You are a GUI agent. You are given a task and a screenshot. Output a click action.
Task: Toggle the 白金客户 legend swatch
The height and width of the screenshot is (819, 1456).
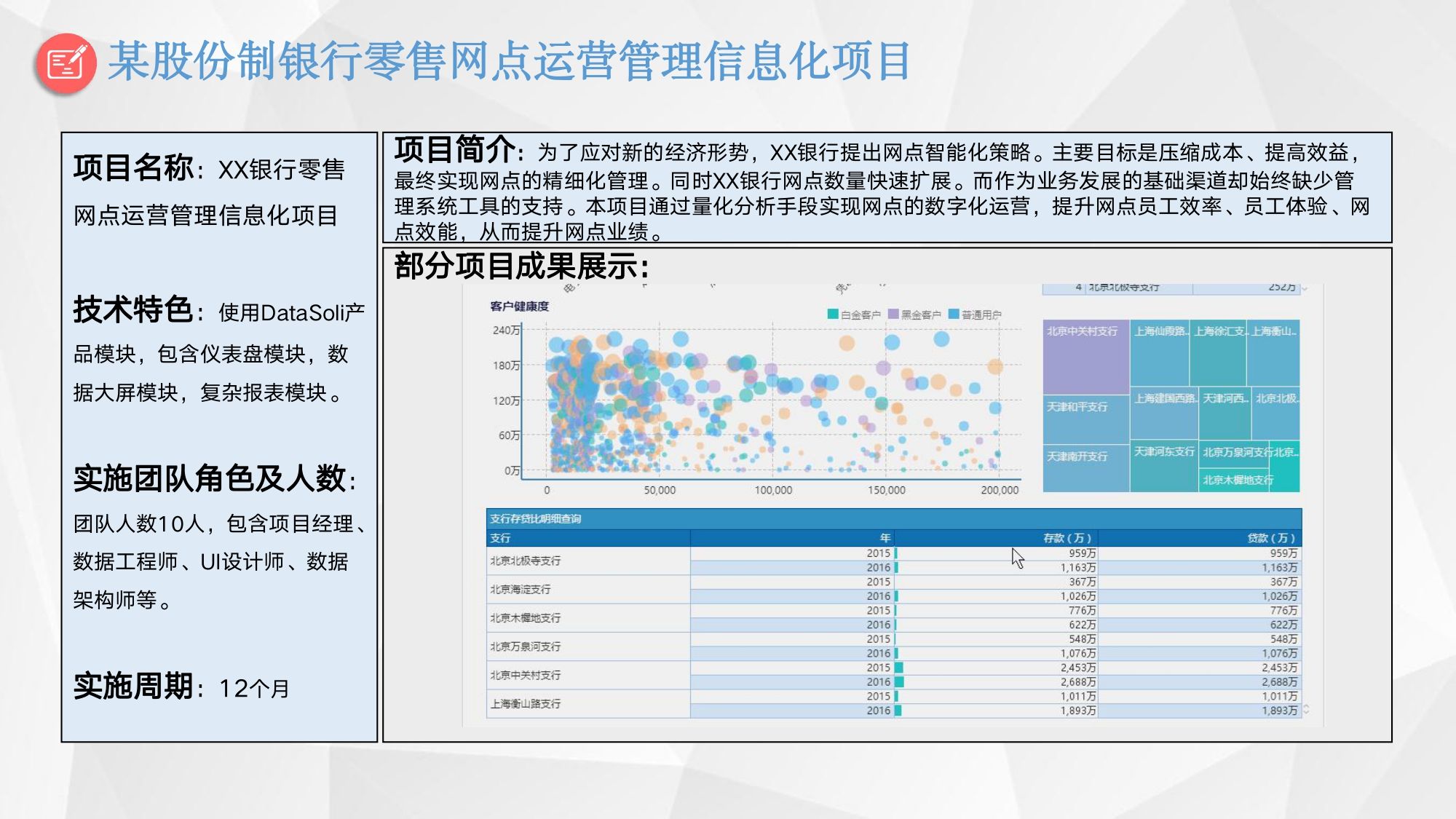[833, 314]
